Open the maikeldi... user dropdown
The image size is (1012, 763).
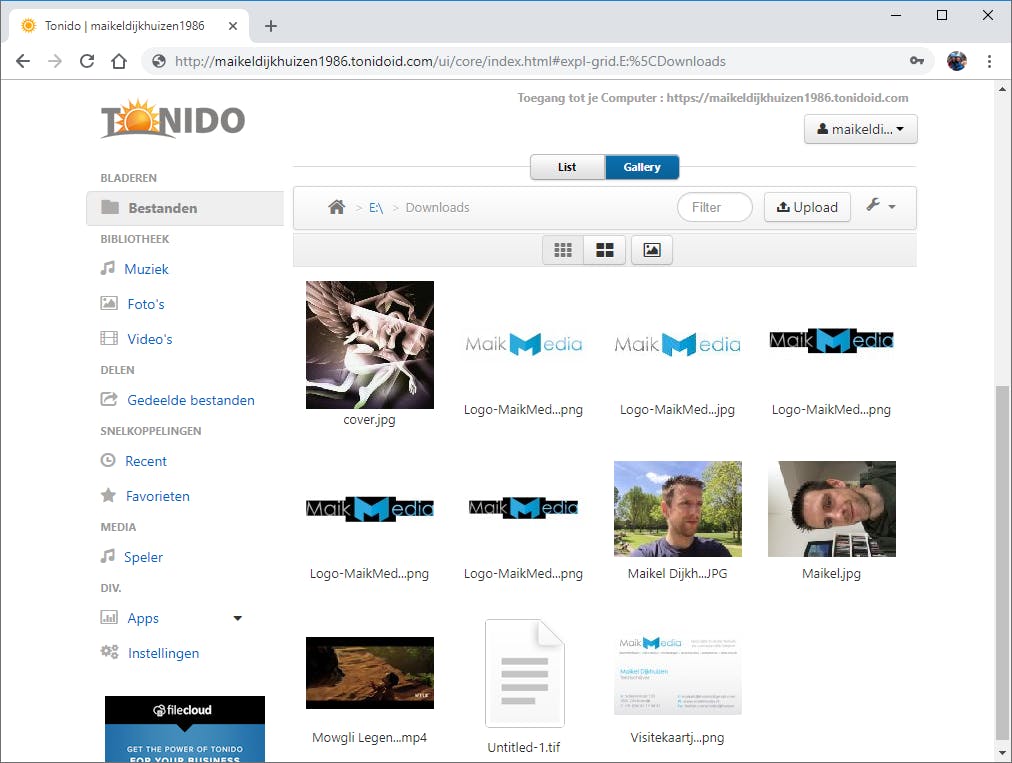pyautogui.click(x=860, y=129)
